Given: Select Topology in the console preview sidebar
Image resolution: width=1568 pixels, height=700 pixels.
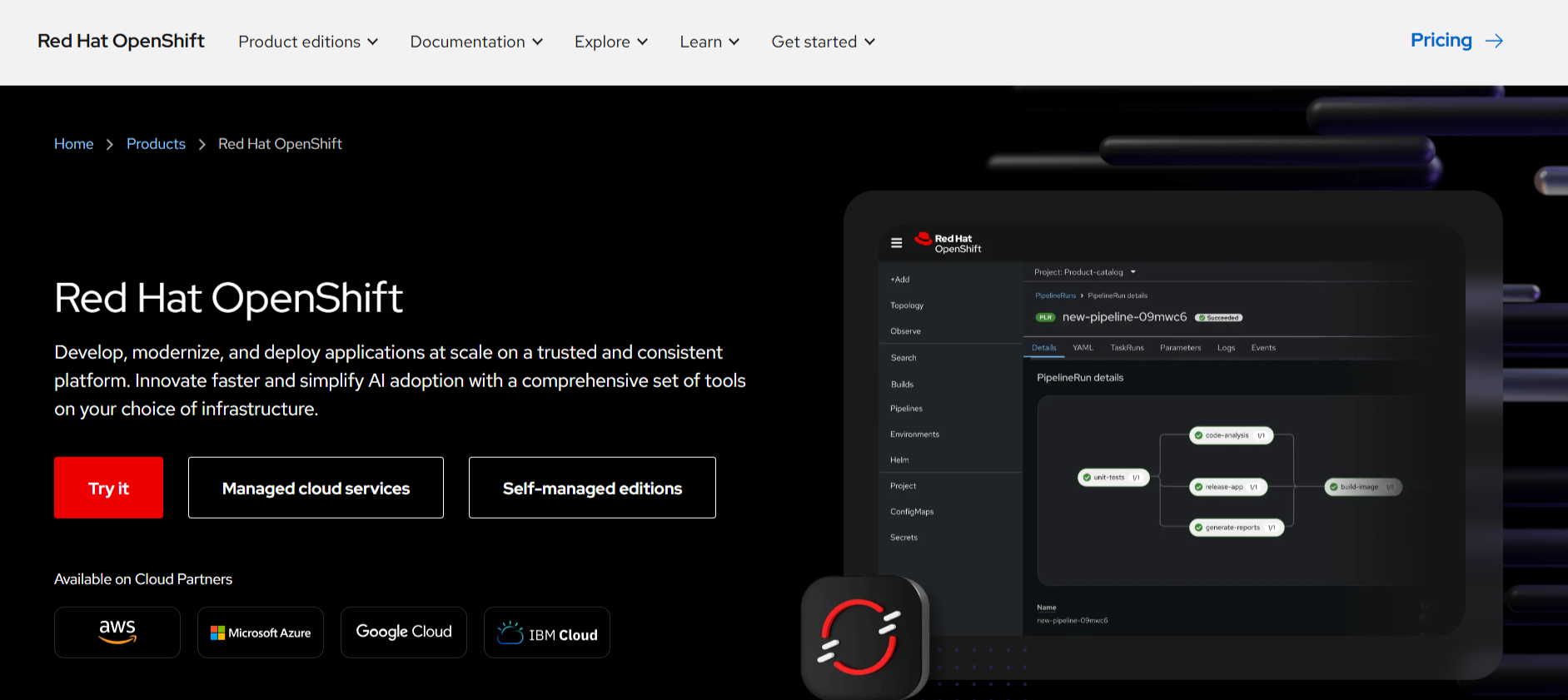Looking at the screenshot, I should (907, 305).
